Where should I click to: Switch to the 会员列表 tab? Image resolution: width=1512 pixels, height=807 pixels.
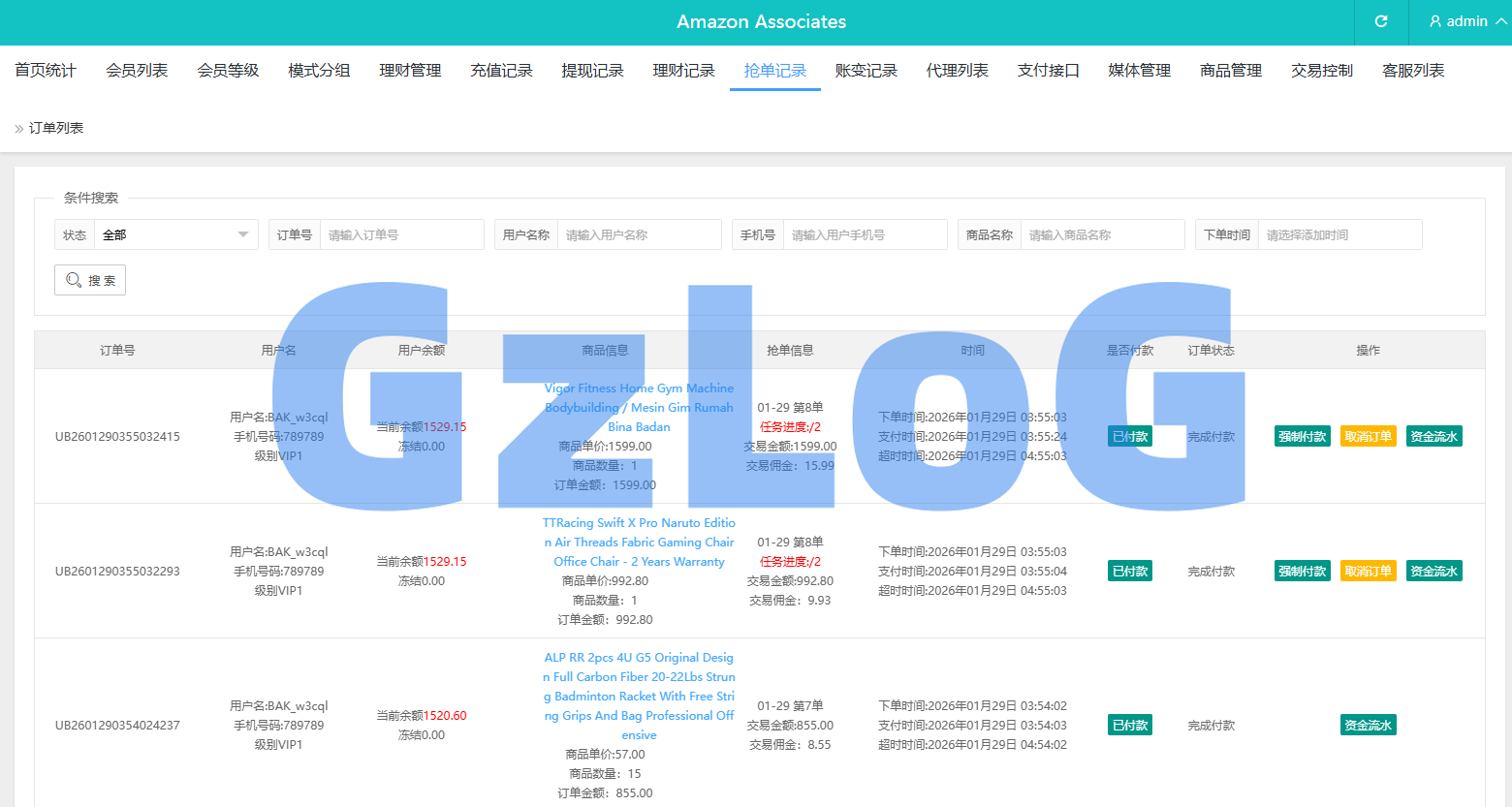137,71
